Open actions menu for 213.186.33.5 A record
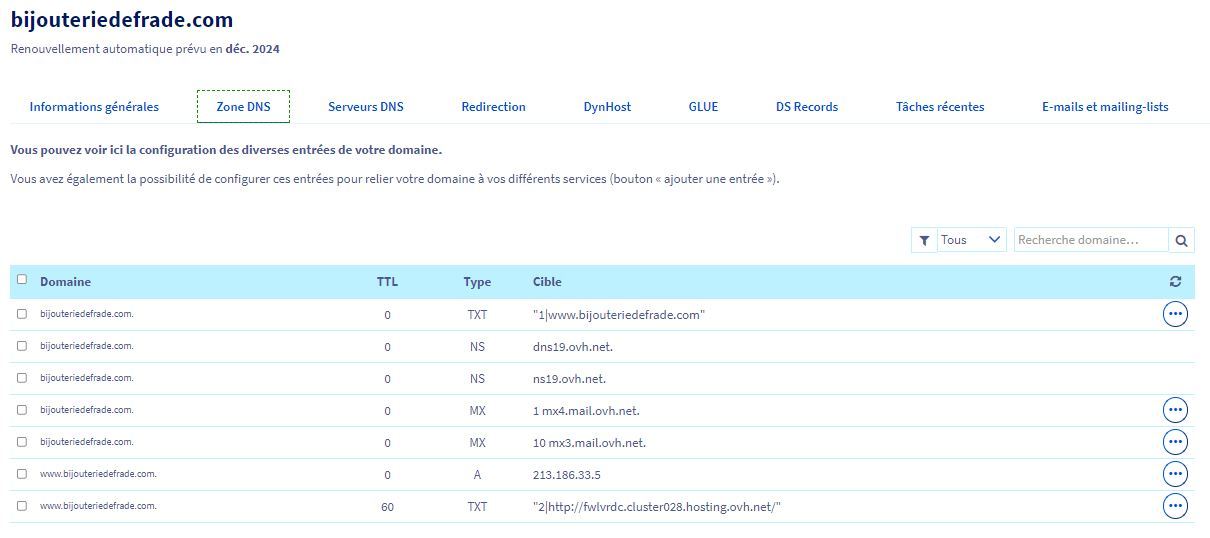1210x538 pixels. [1175, 474]
